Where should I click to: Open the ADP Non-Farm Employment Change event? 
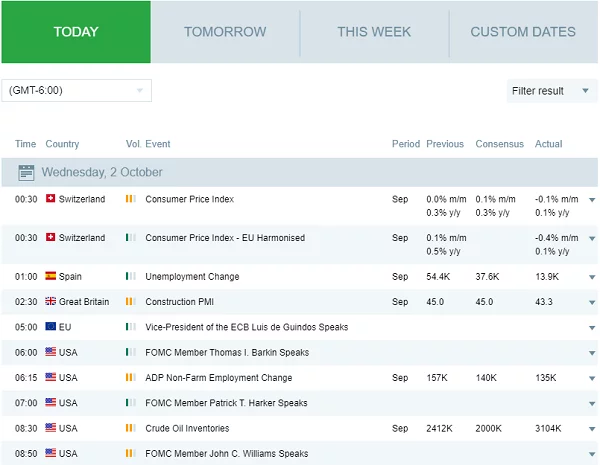218,378
